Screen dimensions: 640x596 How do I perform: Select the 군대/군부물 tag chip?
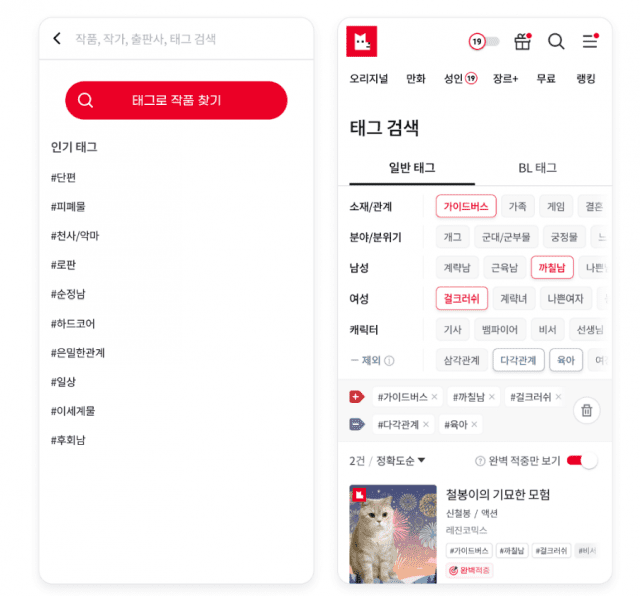pyautogui.click(x=506, y=237)
